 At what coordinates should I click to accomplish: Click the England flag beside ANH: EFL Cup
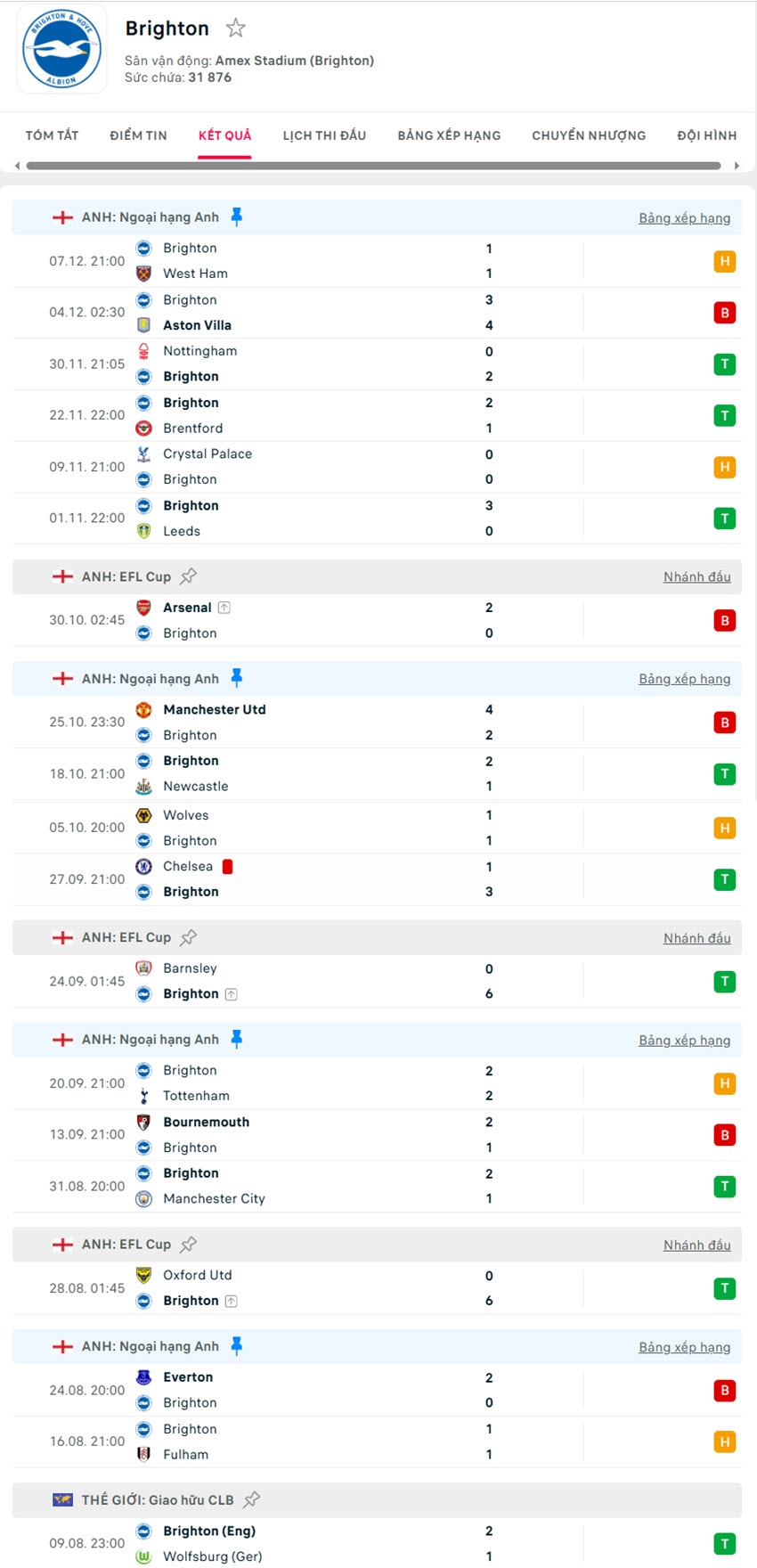62,576
